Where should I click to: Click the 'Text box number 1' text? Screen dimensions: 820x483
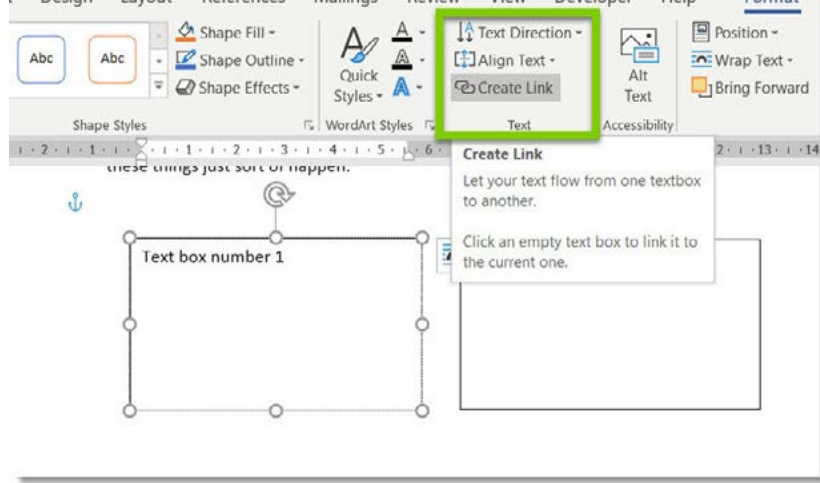click(213, 257)
